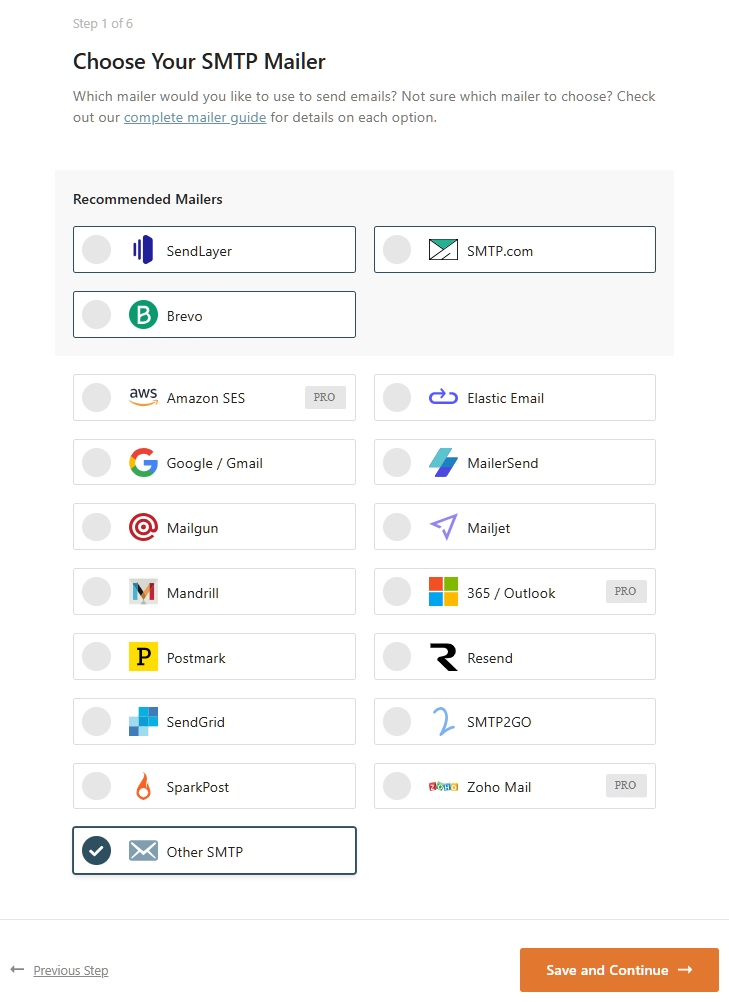Screen dimensions: 729x1002
Task: Select the SMTP.com radio button
Action: pos(397,250)
